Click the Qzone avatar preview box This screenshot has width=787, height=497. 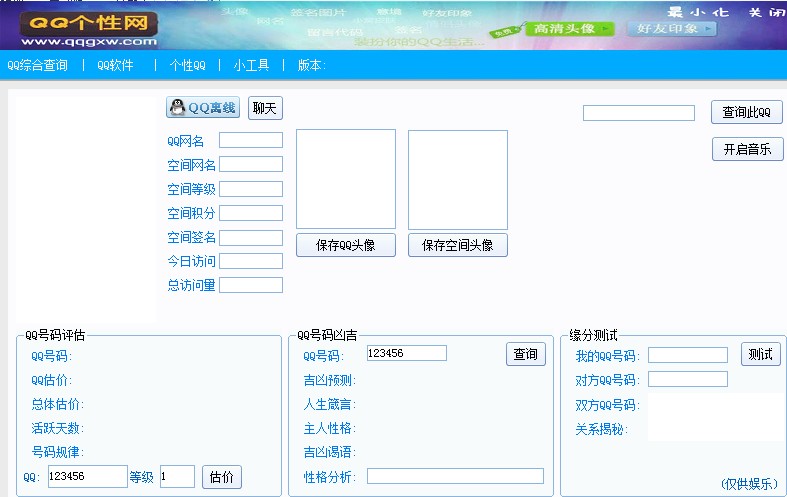[x=458, y=180]
